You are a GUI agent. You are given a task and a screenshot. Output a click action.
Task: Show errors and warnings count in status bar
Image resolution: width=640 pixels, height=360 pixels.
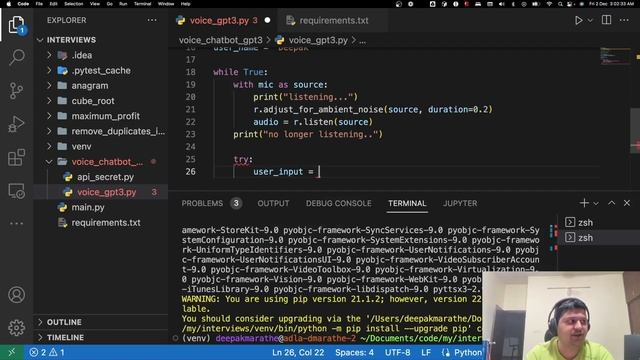click(47, 352)
